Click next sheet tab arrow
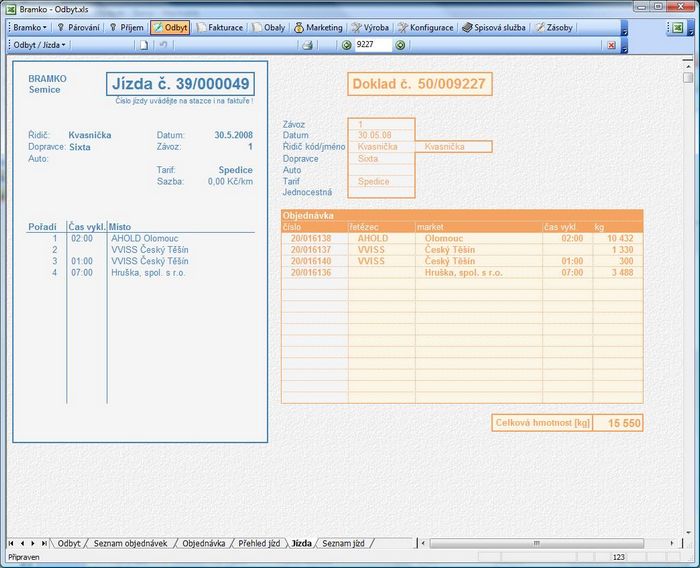700x568 pixels. [33, 543]
